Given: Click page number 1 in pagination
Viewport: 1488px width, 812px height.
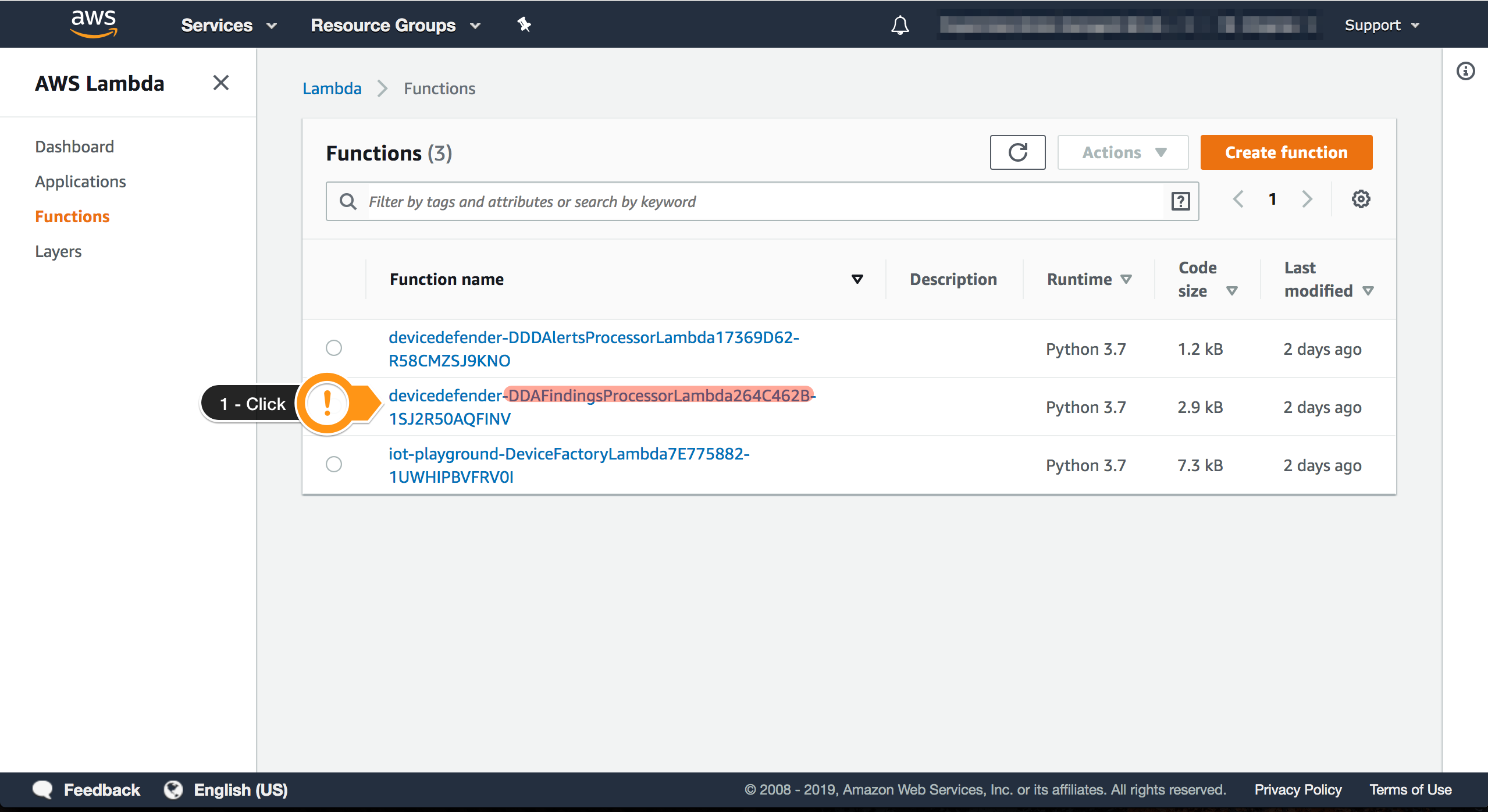Looking at the screenshot, I should tap(1272, 199).
